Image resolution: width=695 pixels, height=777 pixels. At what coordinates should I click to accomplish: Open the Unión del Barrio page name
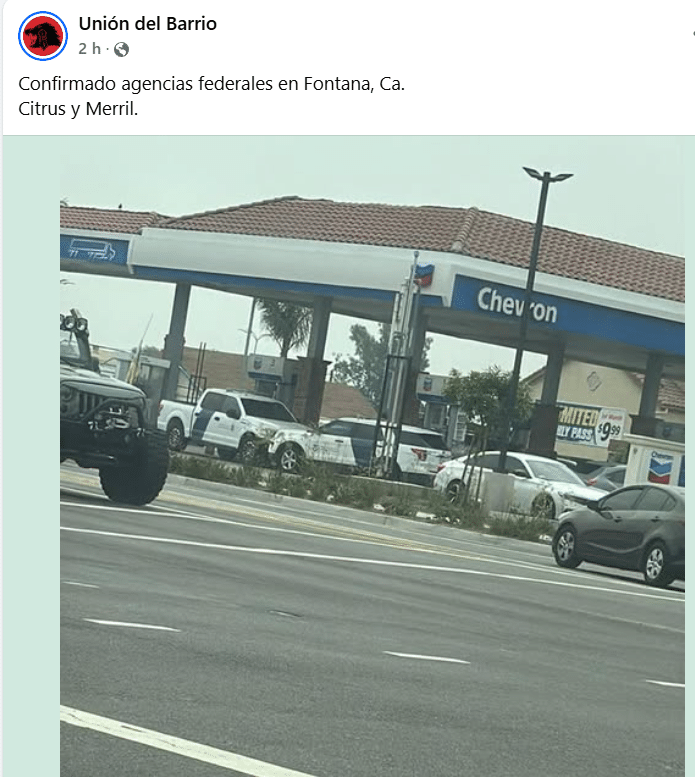coord(148,23)
